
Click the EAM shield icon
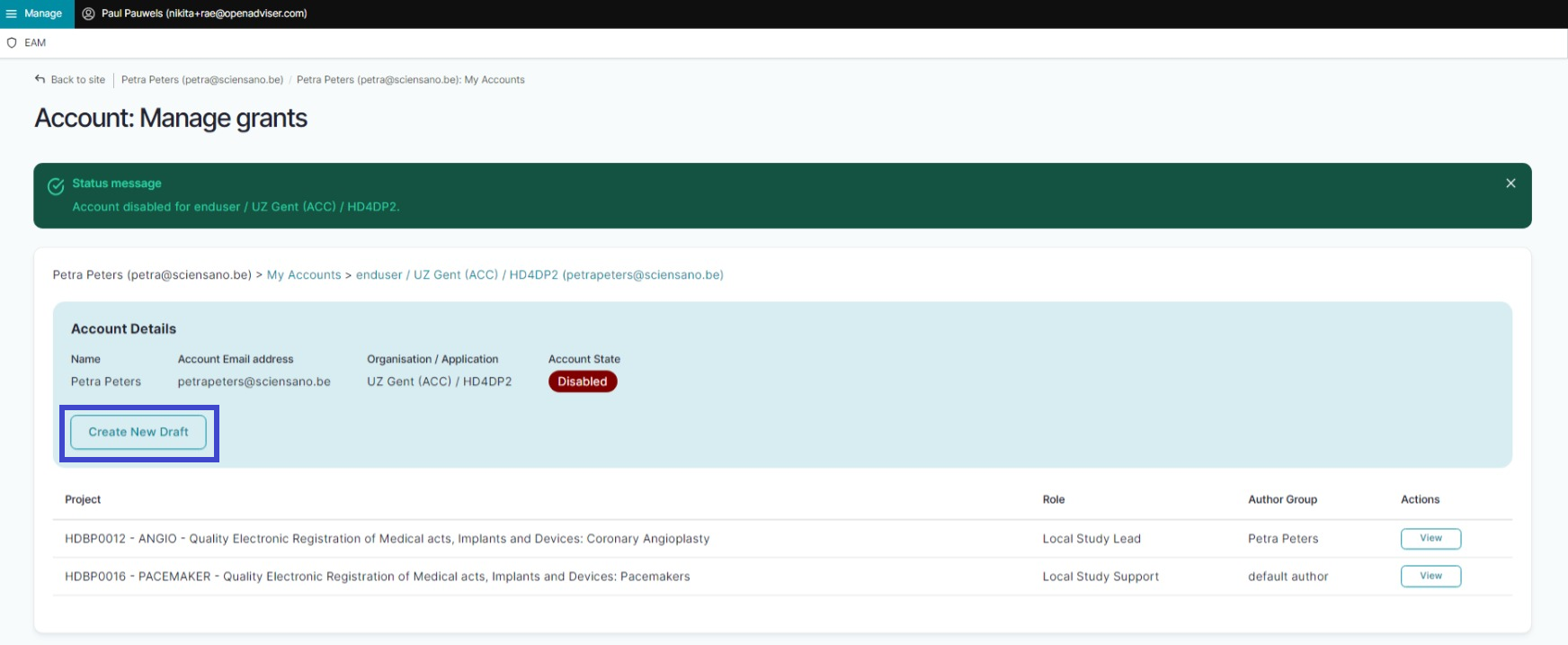pos(12,43)
